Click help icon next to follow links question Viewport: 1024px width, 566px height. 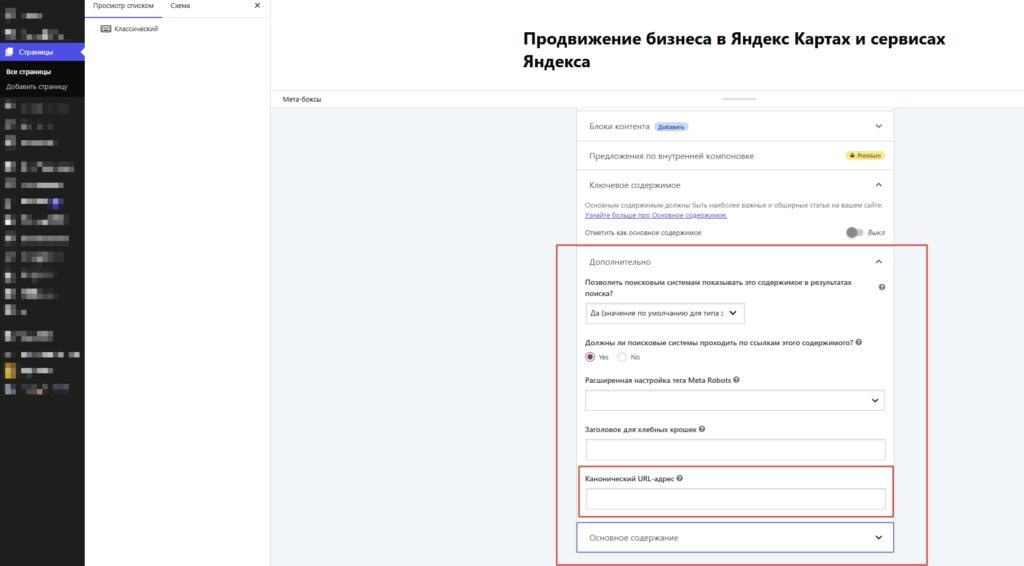859,342
